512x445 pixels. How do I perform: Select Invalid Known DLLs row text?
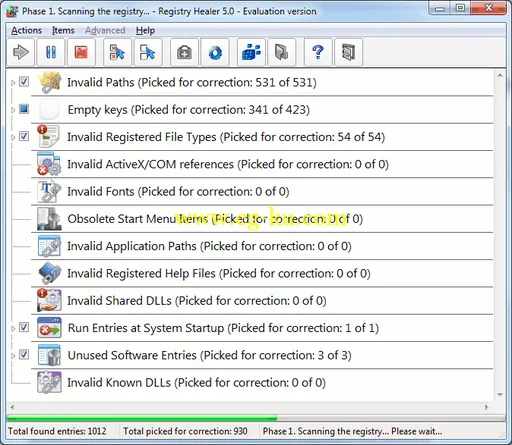196,383
